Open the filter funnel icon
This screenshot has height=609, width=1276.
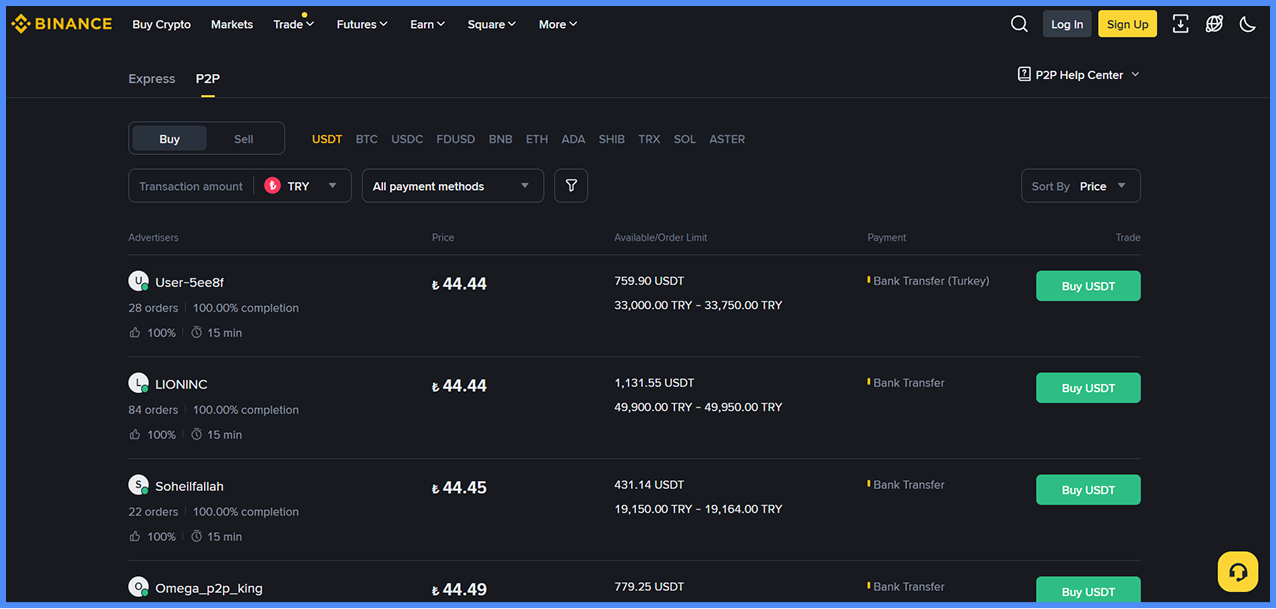pyautogui.click(x=571, y=186)
